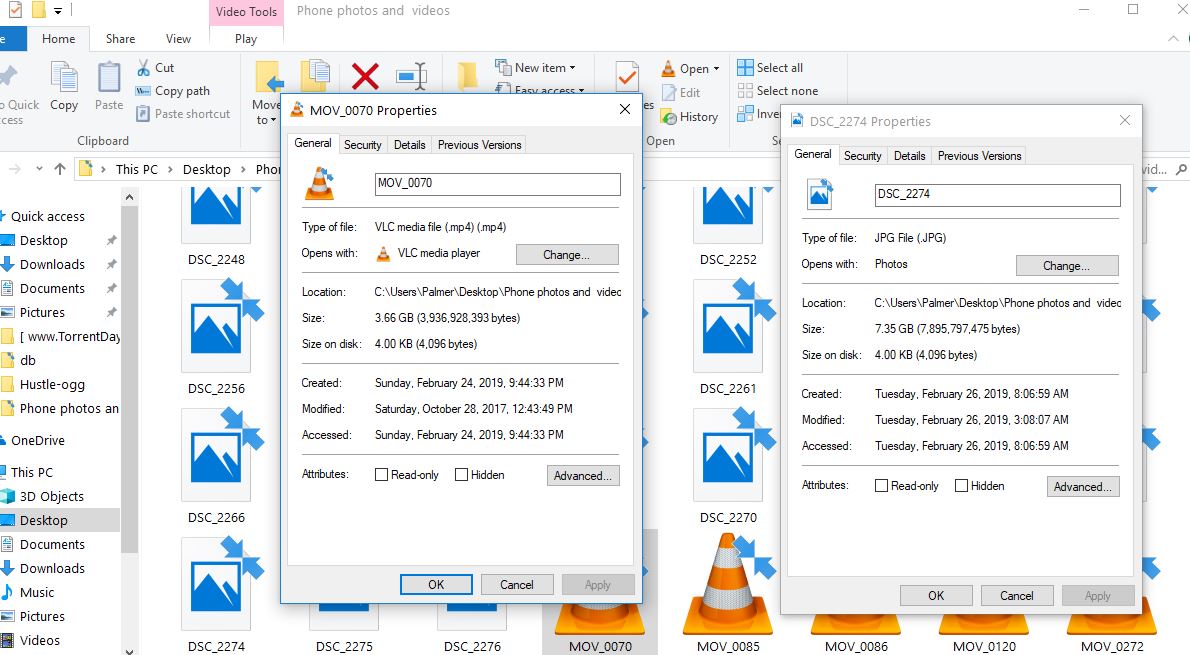This screenshot has height=655, width=1190.
Task: Click Change button in MOV_0070 Properties
Action: click(x=567, y=255)
